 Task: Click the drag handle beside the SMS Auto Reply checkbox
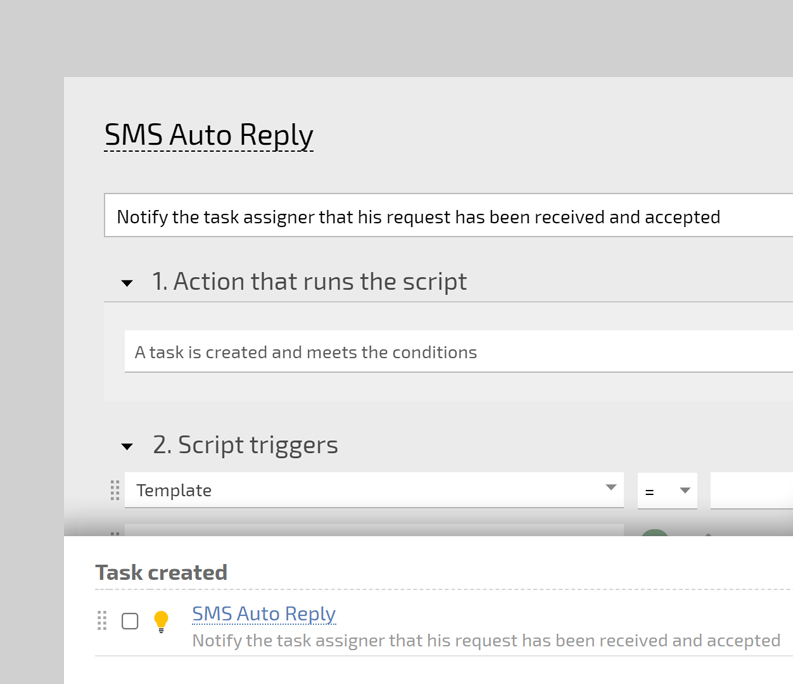102,621
